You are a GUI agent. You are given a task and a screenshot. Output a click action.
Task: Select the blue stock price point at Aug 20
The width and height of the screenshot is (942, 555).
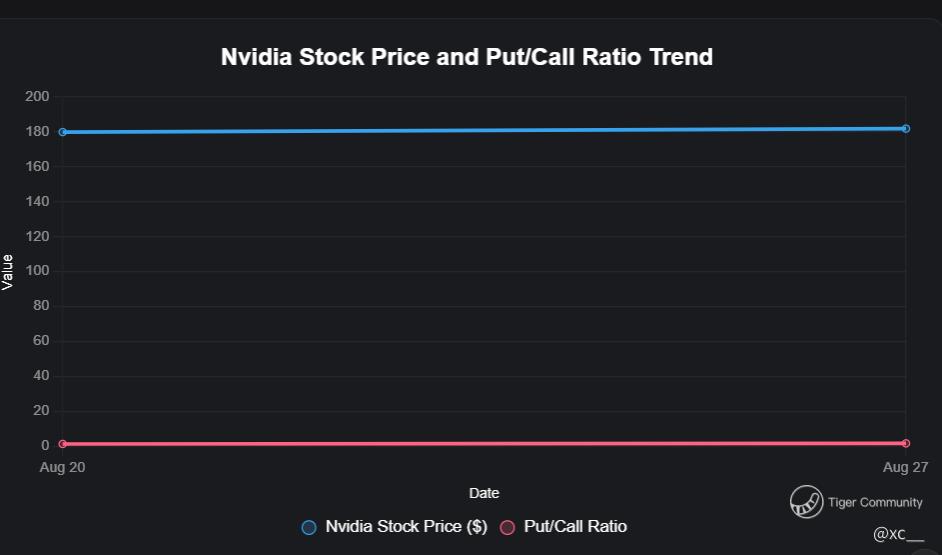(63, 132)
